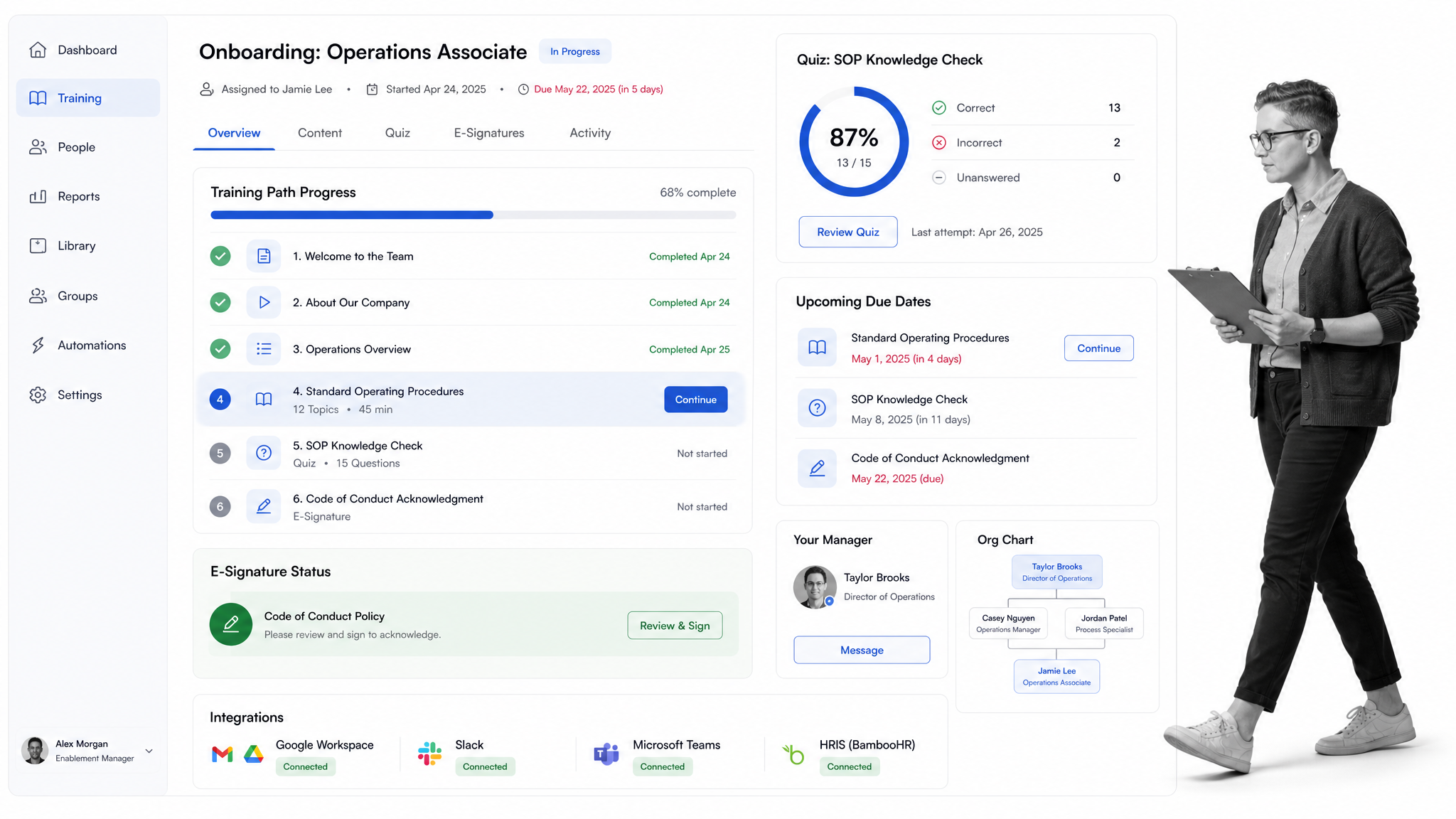Click book icon in Standard Operating Procedures step 4
Screen dimensions: 1456x819
click(x=264, y=400)
